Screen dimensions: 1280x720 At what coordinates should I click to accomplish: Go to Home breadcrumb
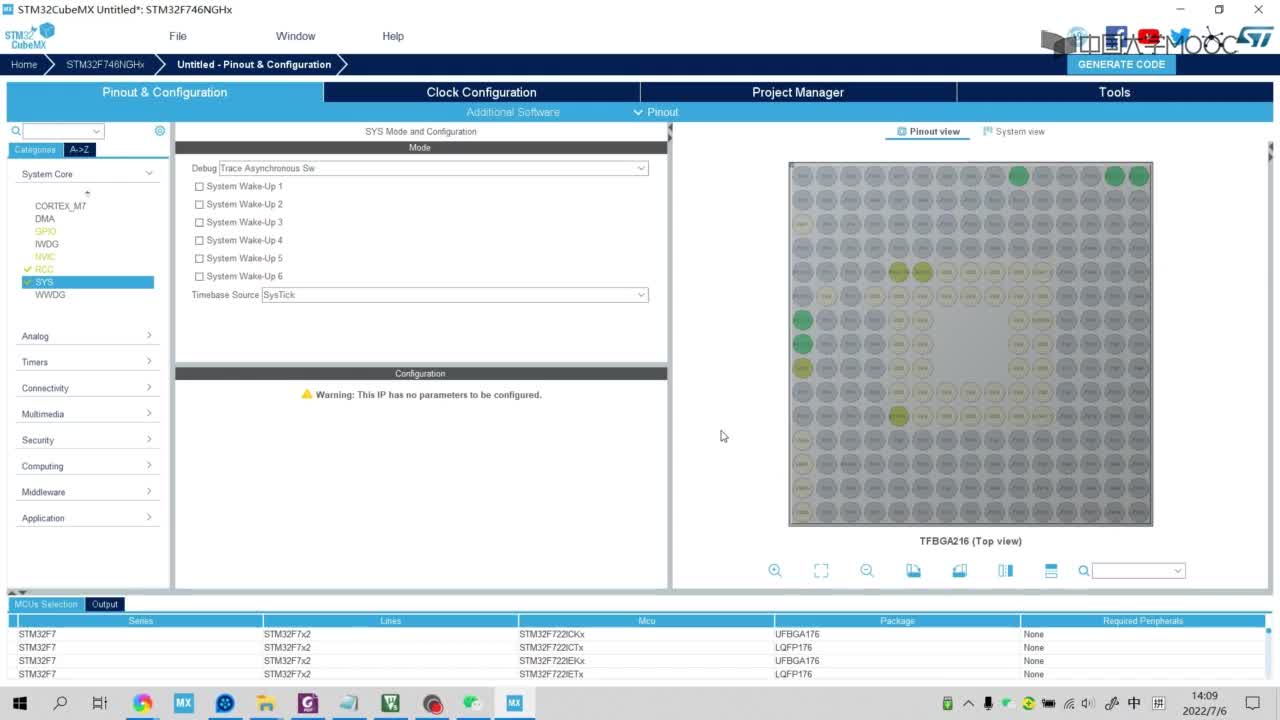pyautogui.click(x=24, y=64)
